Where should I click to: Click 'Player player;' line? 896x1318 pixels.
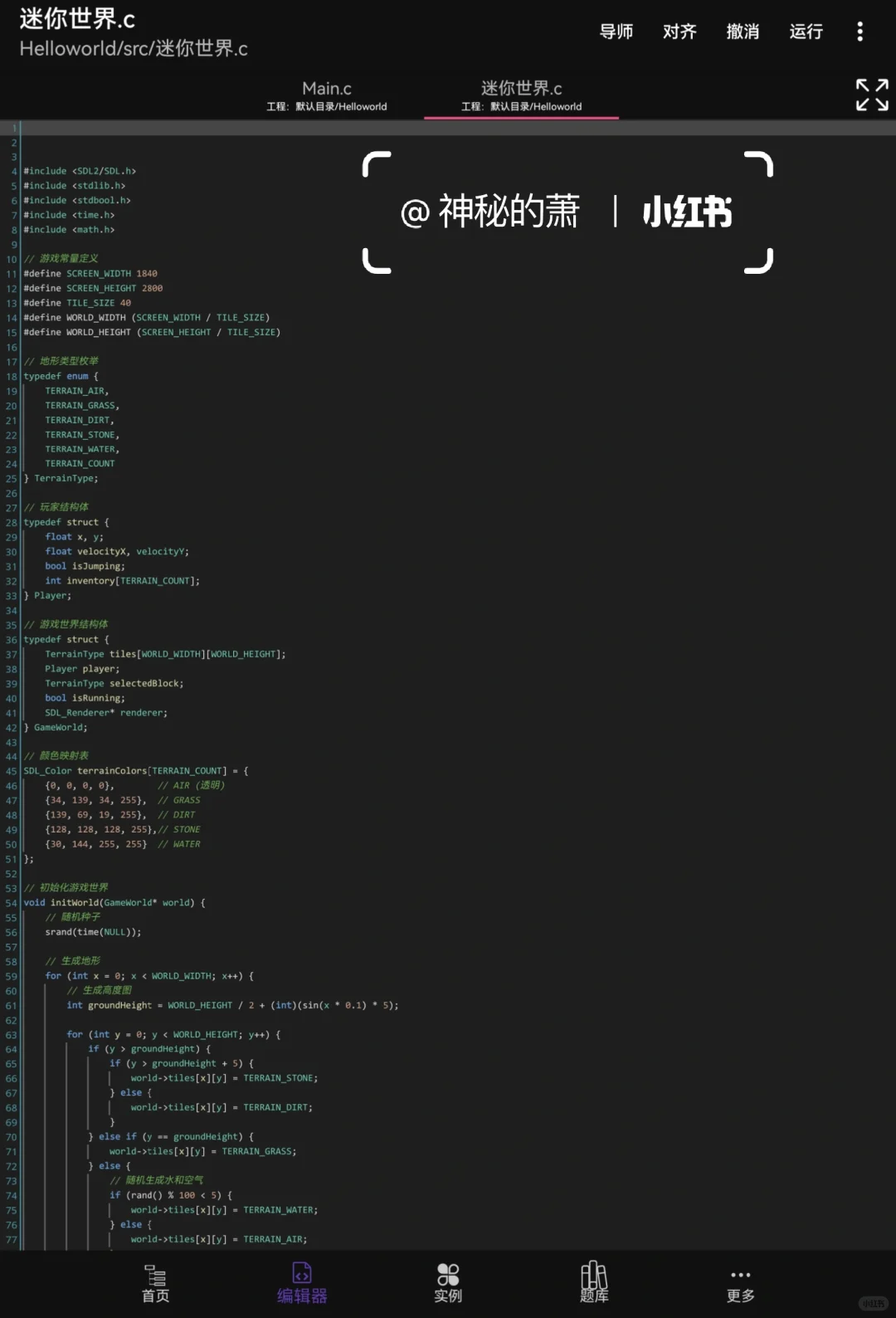[x=82, y=669]
